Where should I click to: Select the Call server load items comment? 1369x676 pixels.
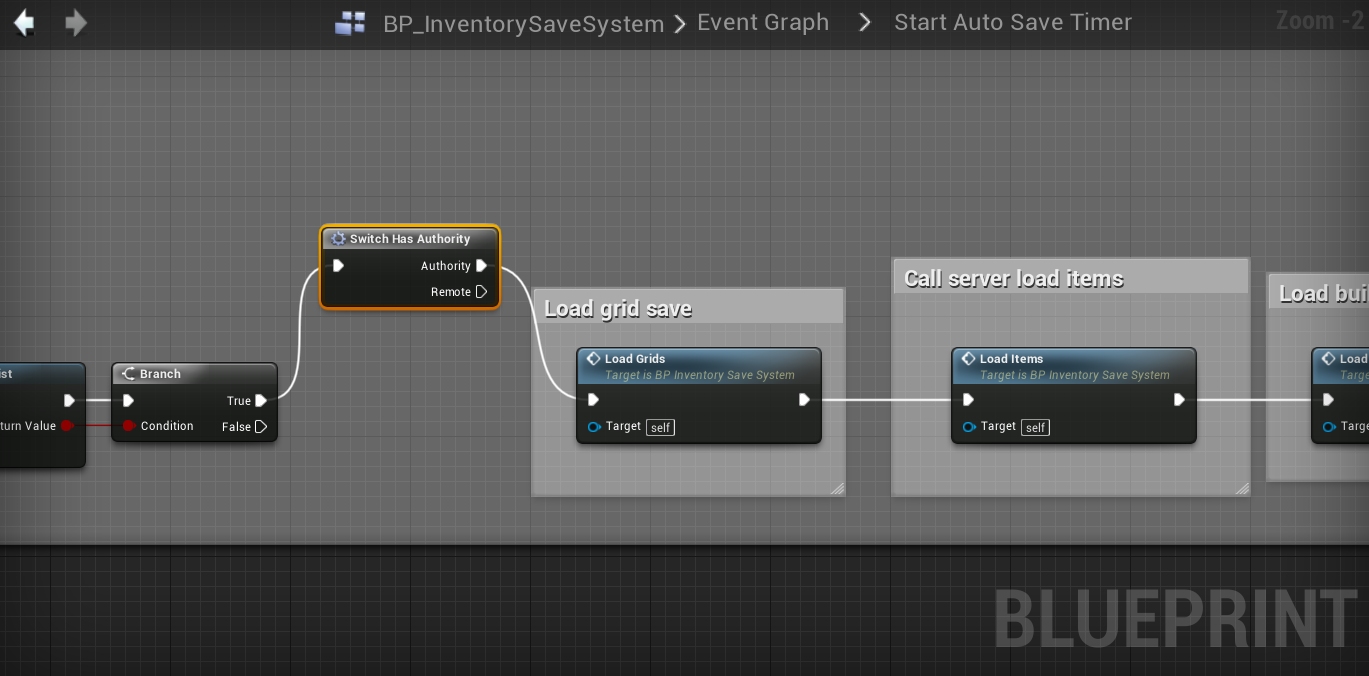click(1070, 279)
